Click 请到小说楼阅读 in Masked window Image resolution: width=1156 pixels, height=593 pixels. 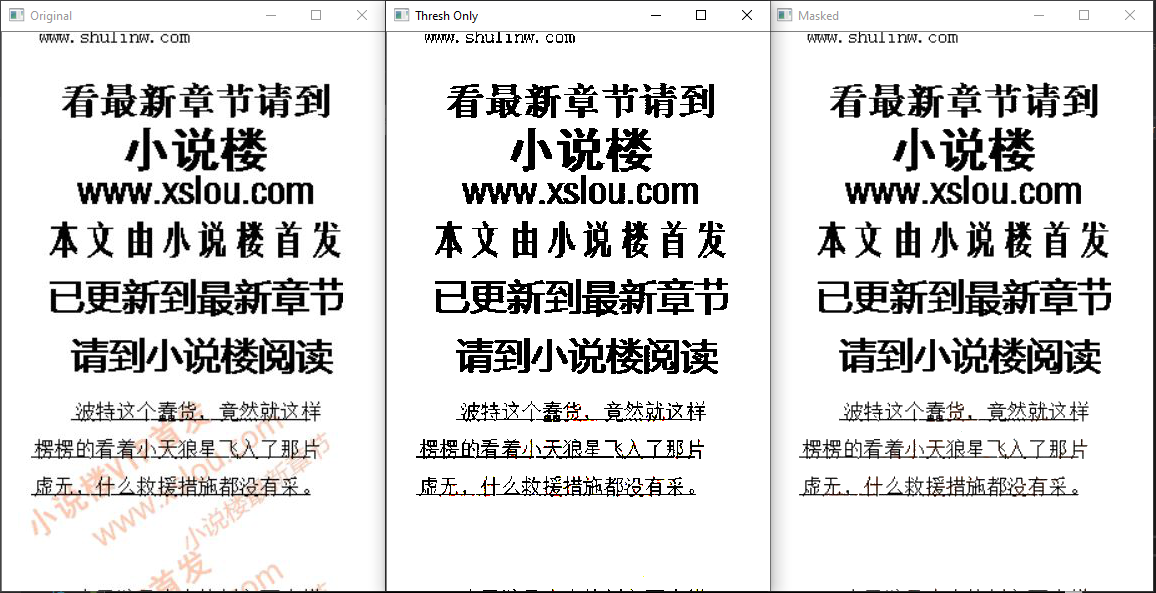coord(970,356)
